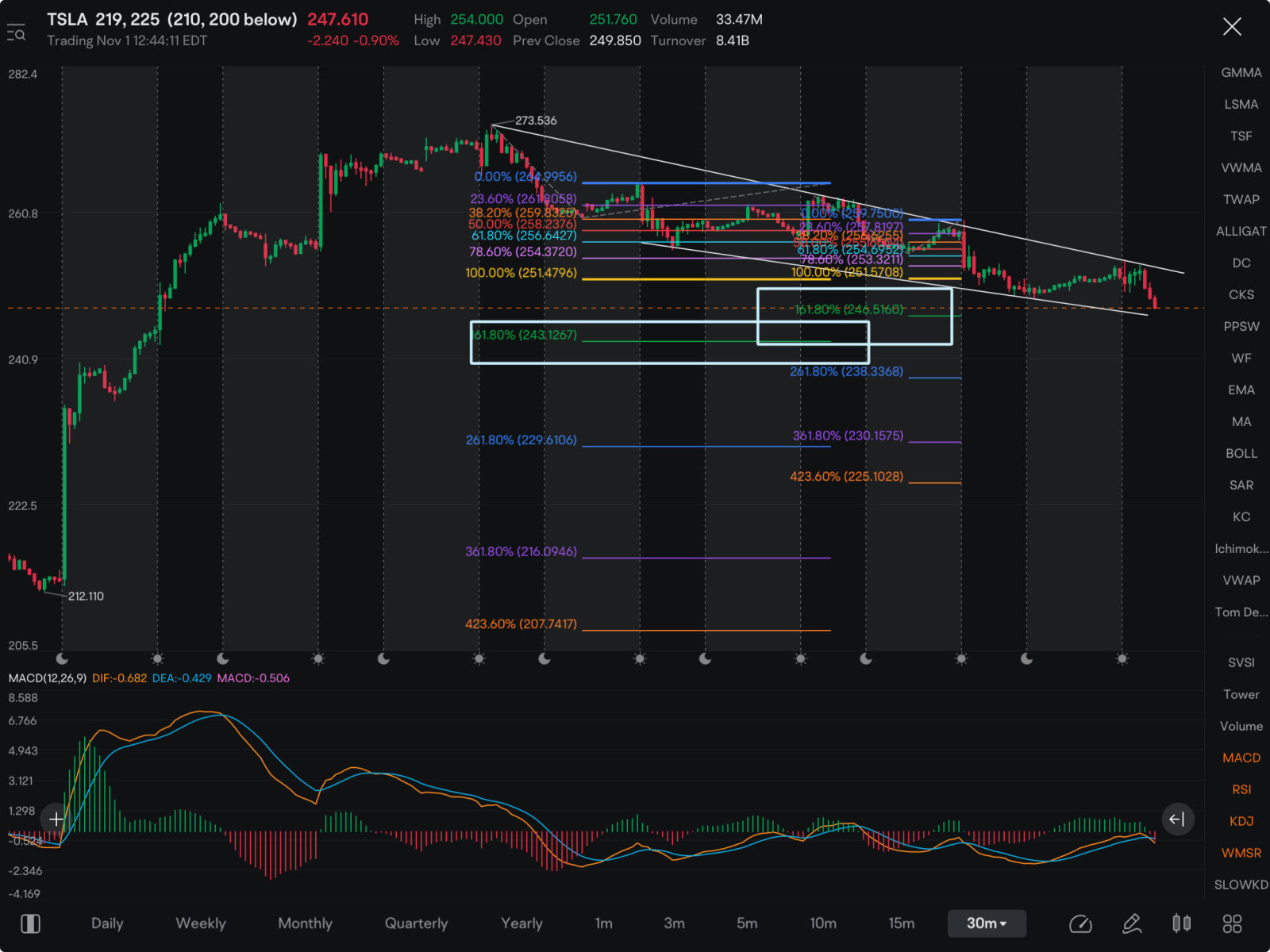Select the 361.80% (216.0946) Fibonacci label
Viewport: 1270px width, 952px height.
pyautogui.click(x=521, y=551)
